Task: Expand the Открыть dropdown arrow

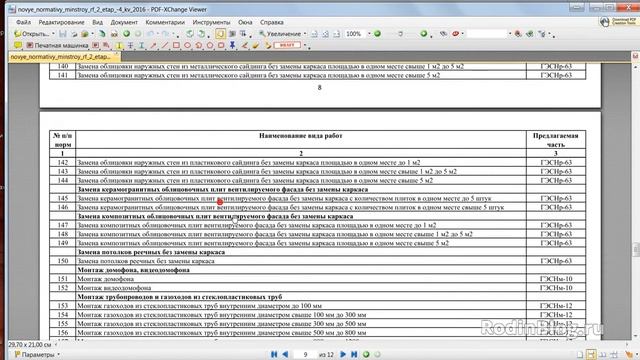Action: click(53, 34)
